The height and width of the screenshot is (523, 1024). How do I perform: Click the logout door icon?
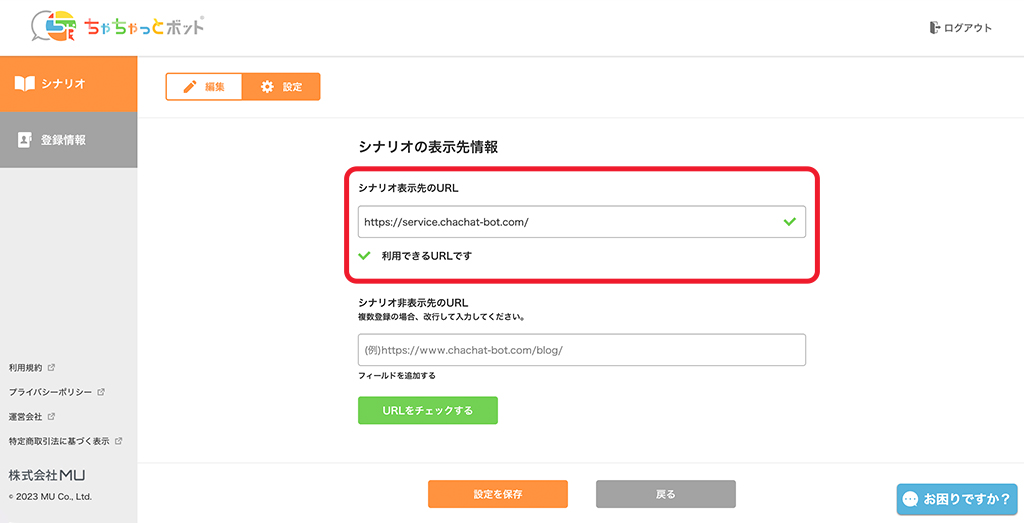click(x=934, y=28)
